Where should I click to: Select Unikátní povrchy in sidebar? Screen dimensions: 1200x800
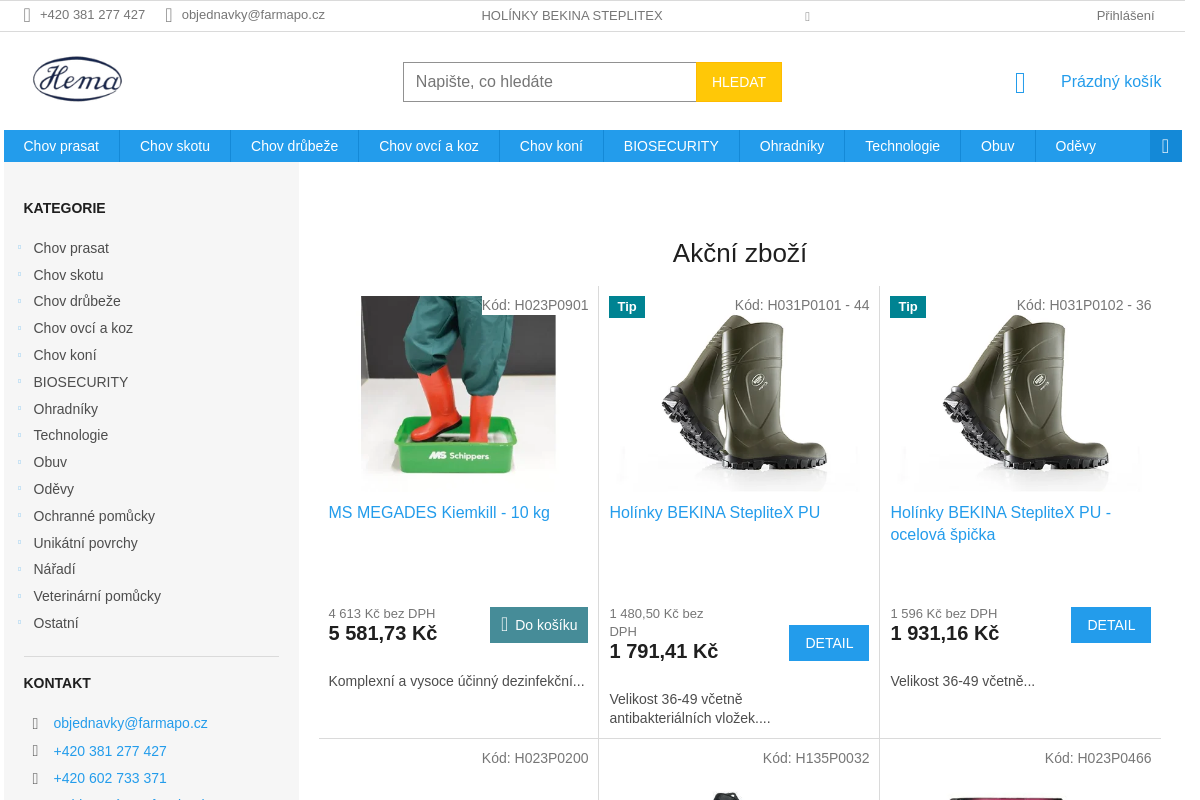coord(86,543)
